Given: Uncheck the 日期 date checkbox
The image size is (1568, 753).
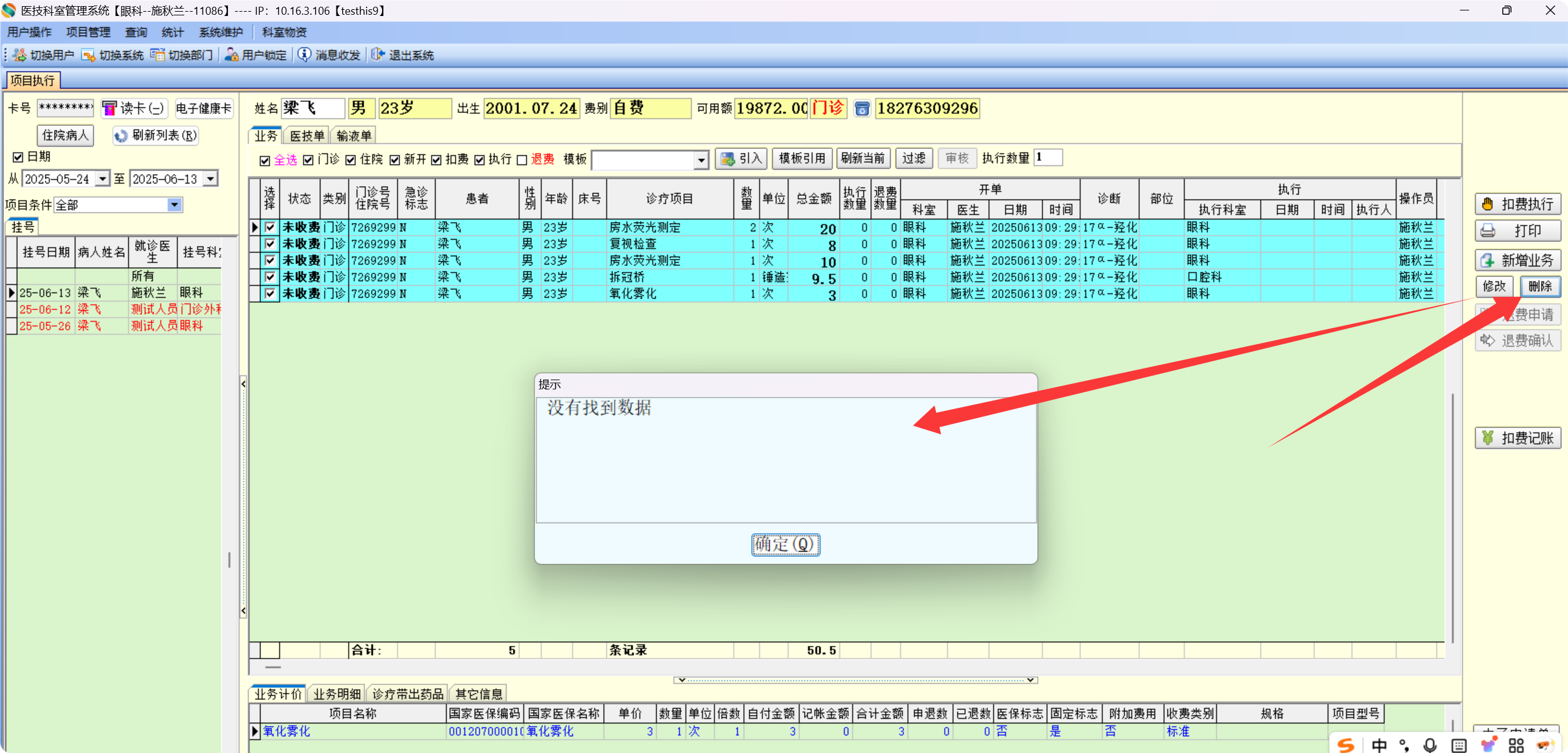Looking at the screenshot, I should tap(18, 157).
